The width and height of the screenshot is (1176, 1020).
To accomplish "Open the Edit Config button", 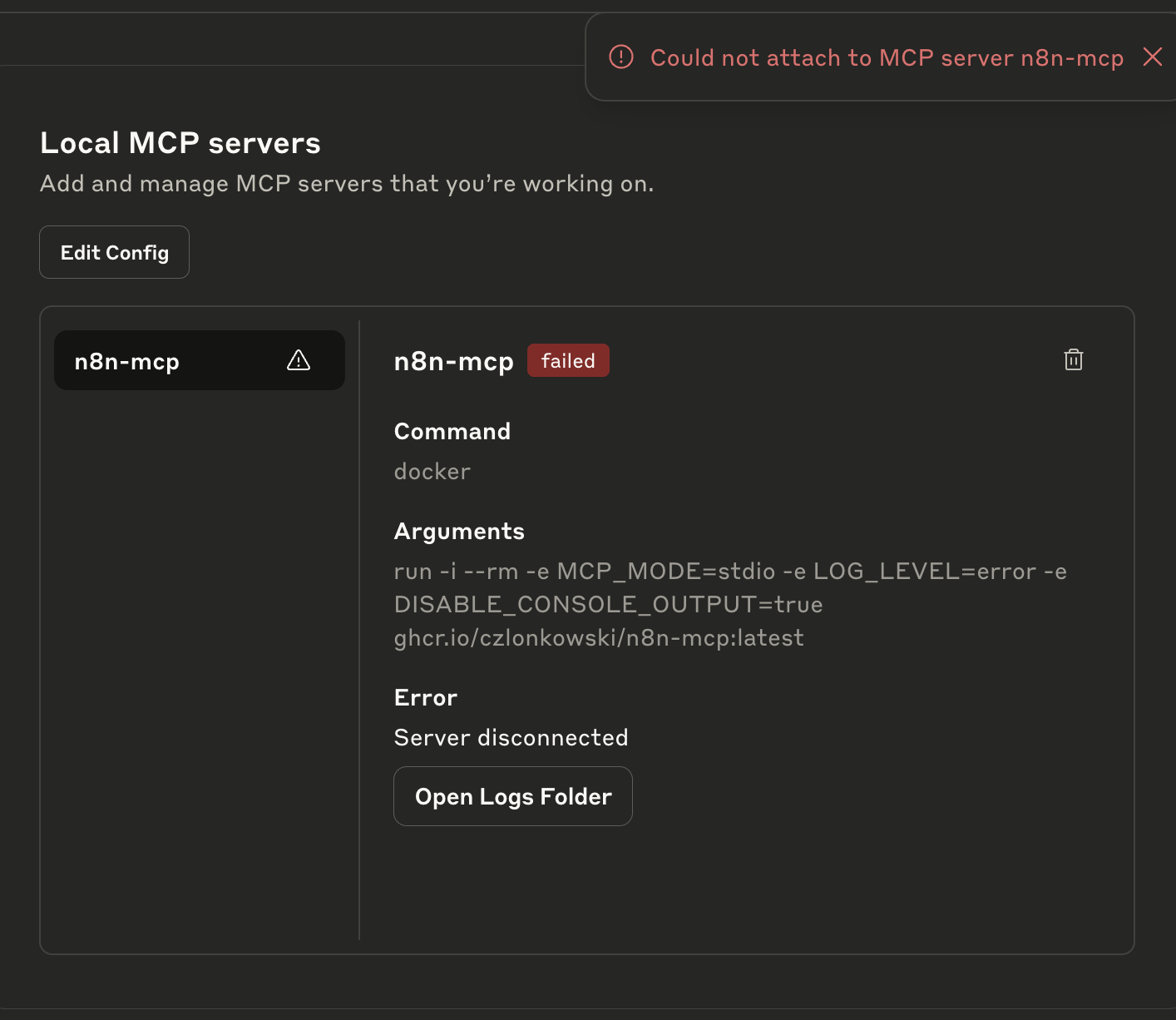I will (x=115, y=252).
